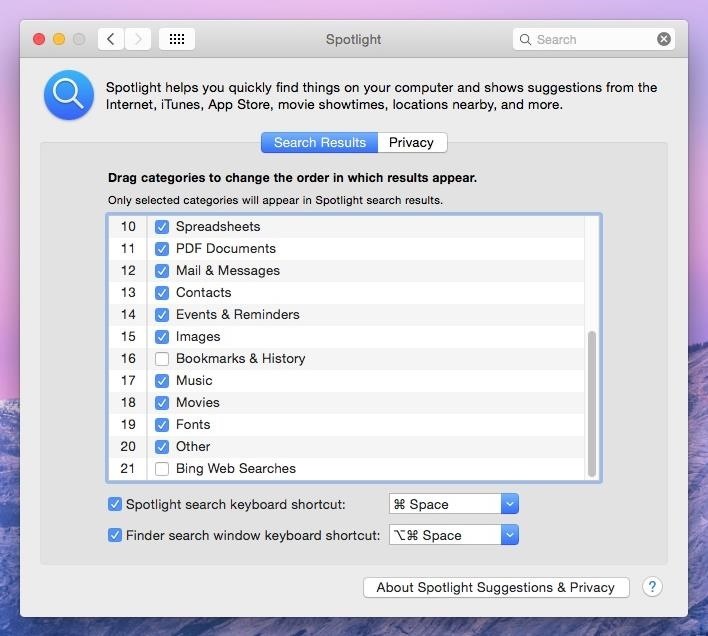Toggle Finder search window shortcut checkbox

[x=115, y=535]
